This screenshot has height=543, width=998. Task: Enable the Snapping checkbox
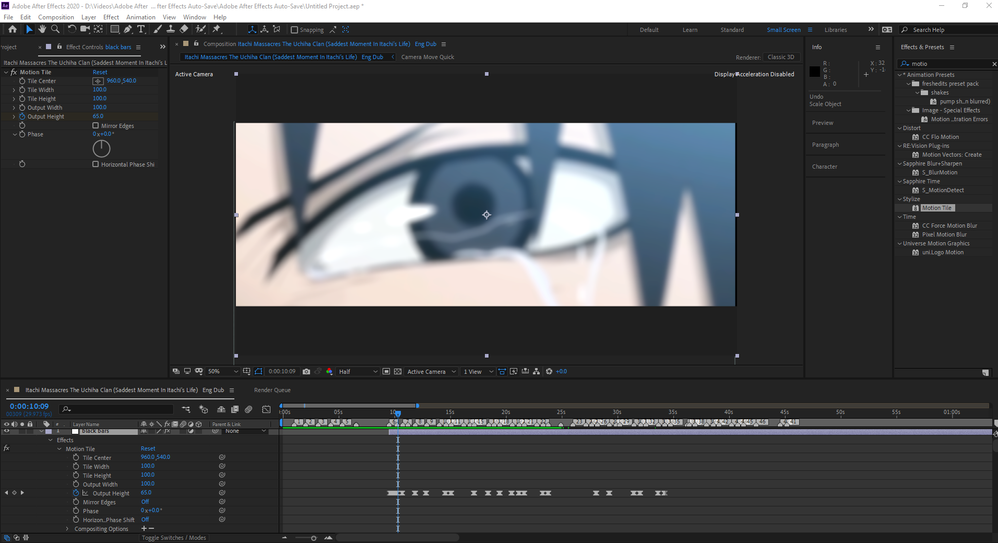tap(294, 30)
